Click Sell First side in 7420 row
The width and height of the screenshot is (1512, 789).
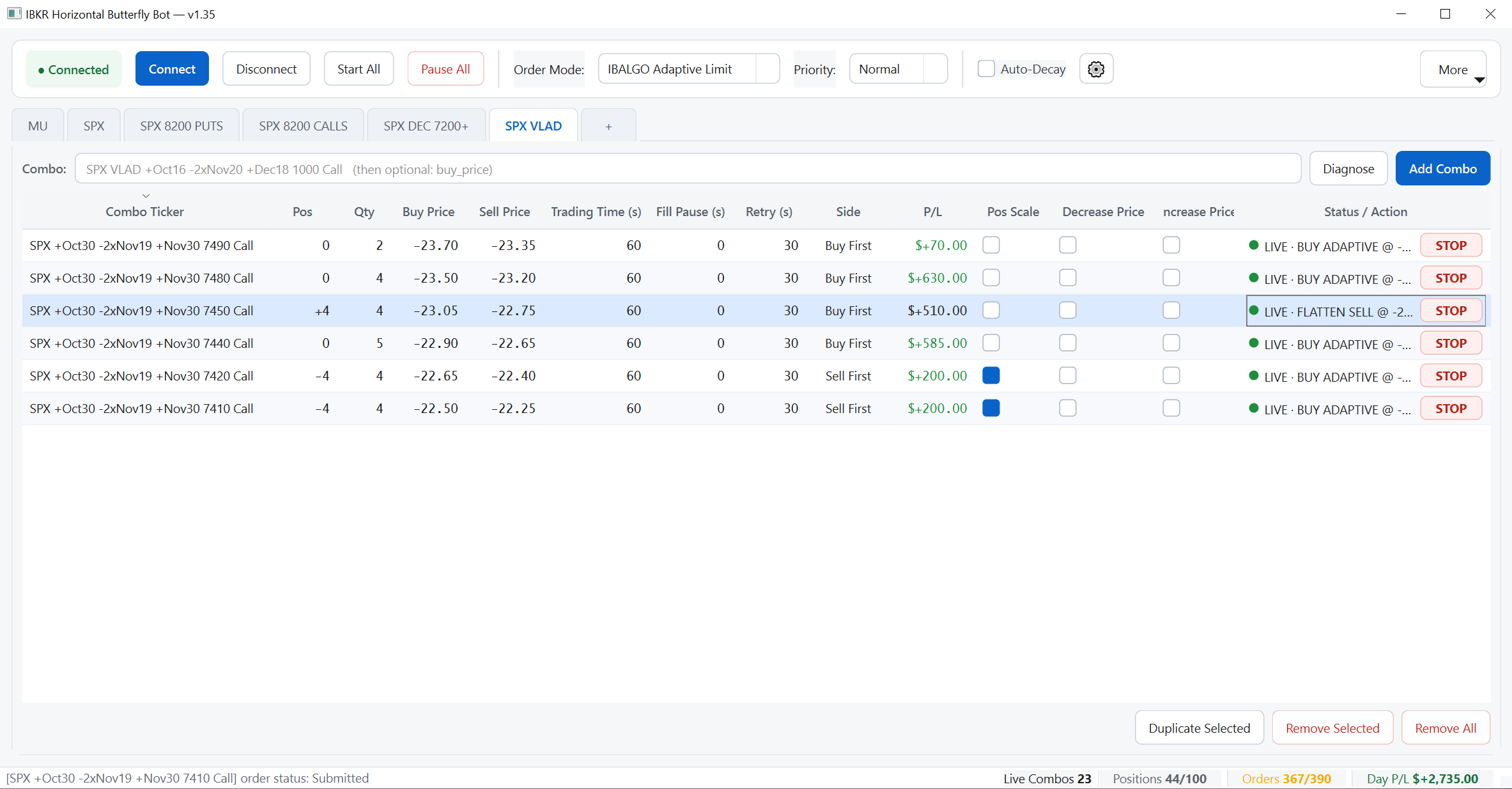[848, 376]
